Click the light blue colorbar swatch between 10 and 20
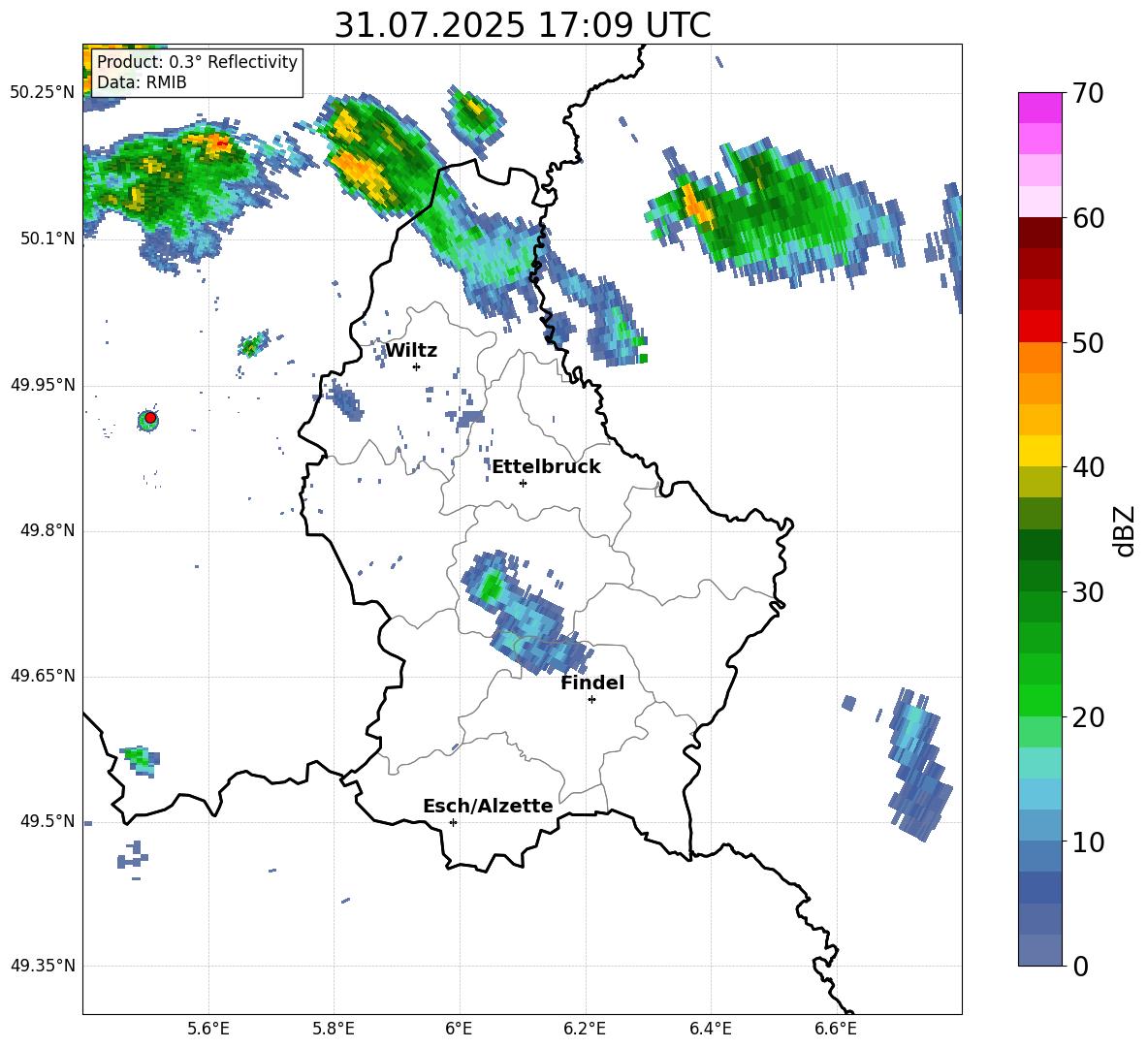The image size is (1148, 1048). click(1039, 794)
